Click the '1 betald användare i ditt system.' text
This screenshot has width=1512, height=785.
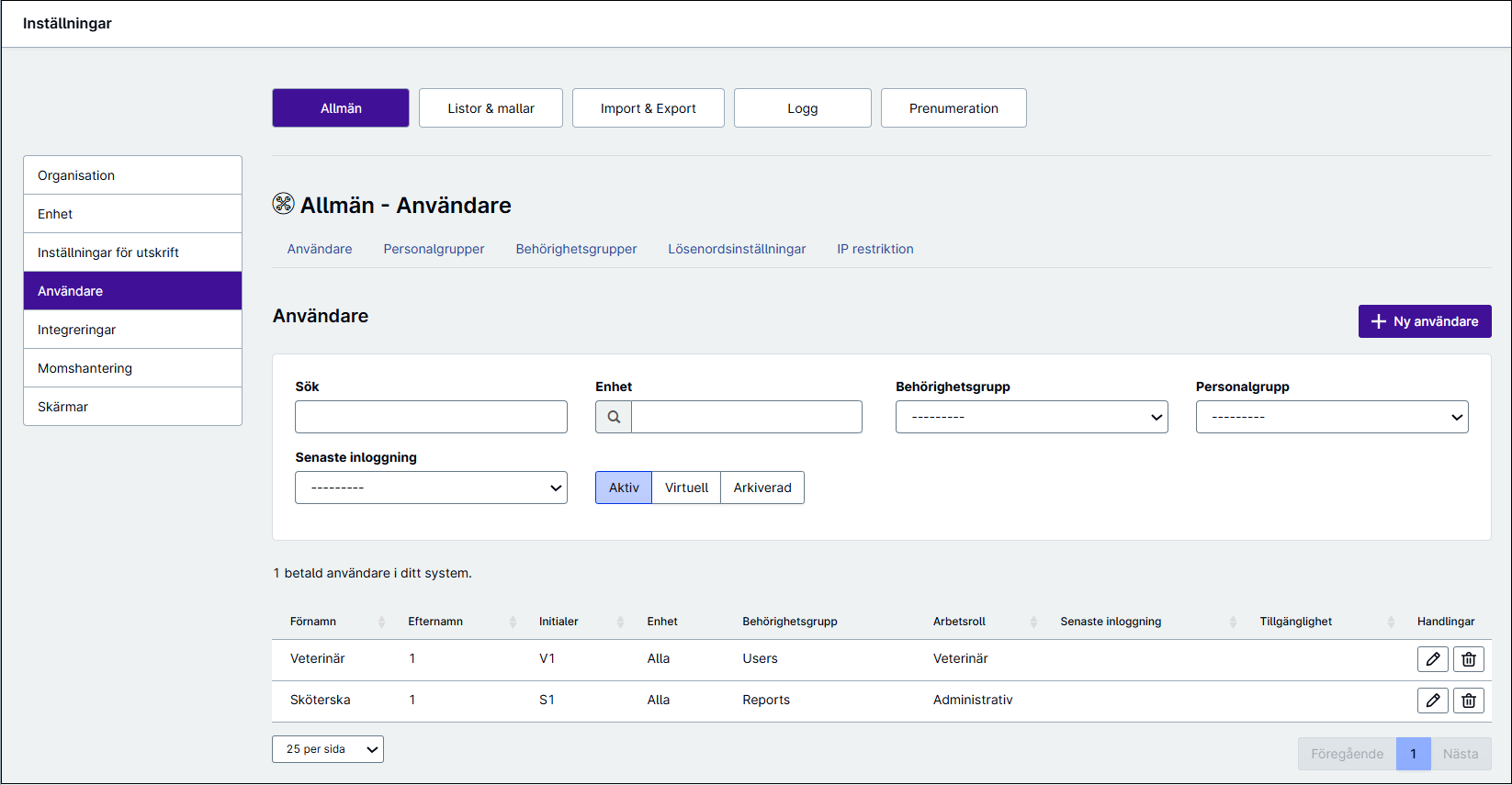click(372, 573)
